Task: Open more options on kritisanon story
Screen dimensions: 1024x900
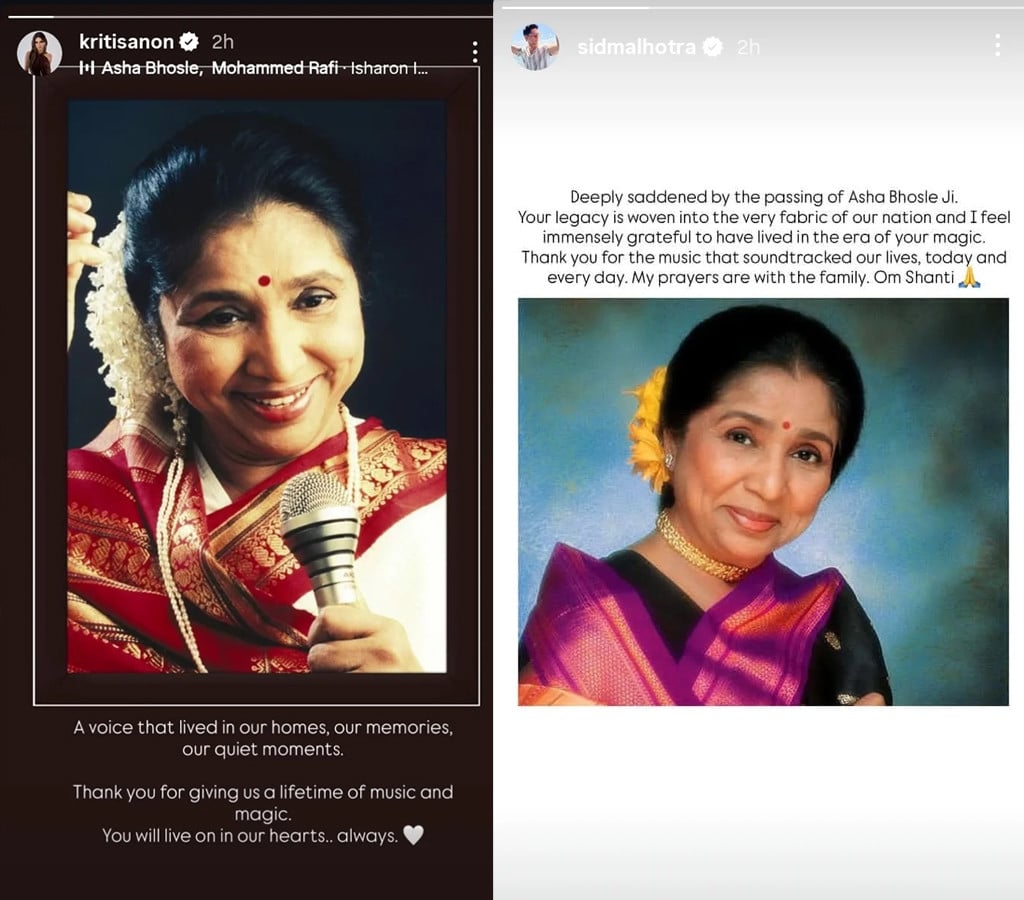Action: [x=475, y=52]
